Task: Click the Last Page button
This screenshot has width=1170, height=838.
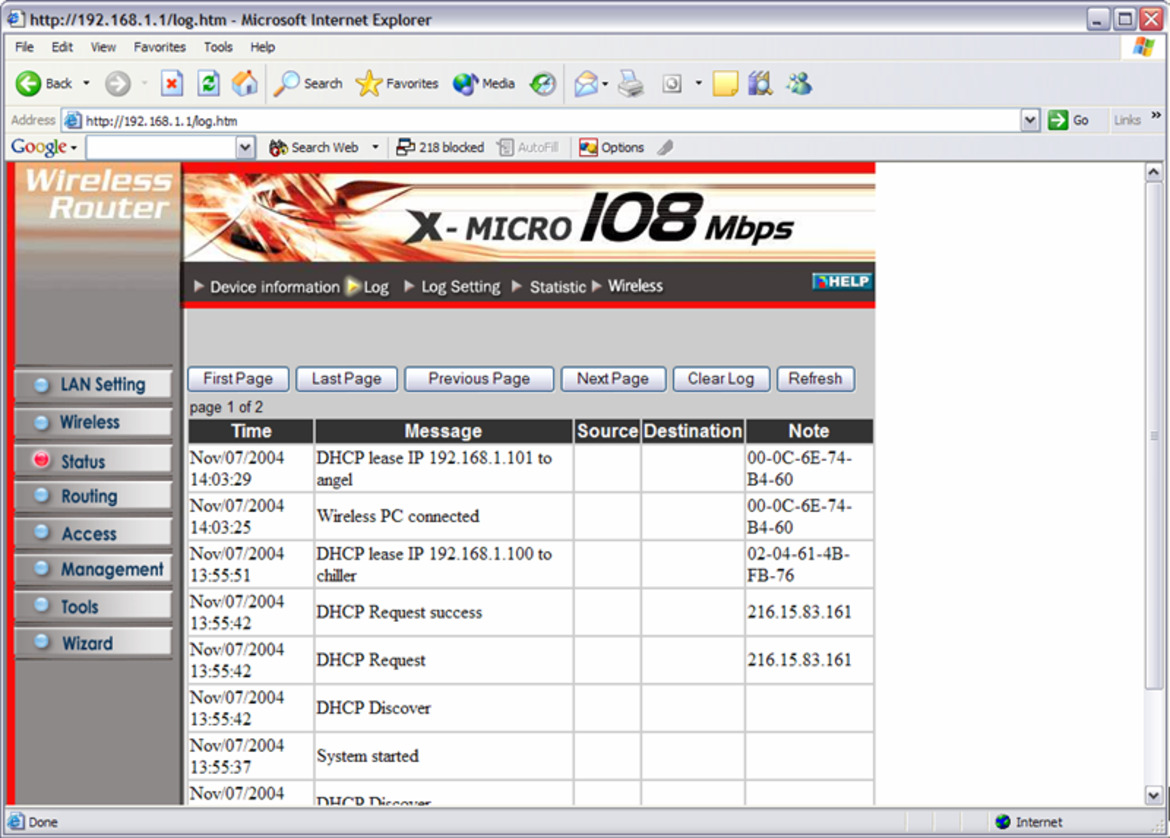Action: [x=346, y=379]
